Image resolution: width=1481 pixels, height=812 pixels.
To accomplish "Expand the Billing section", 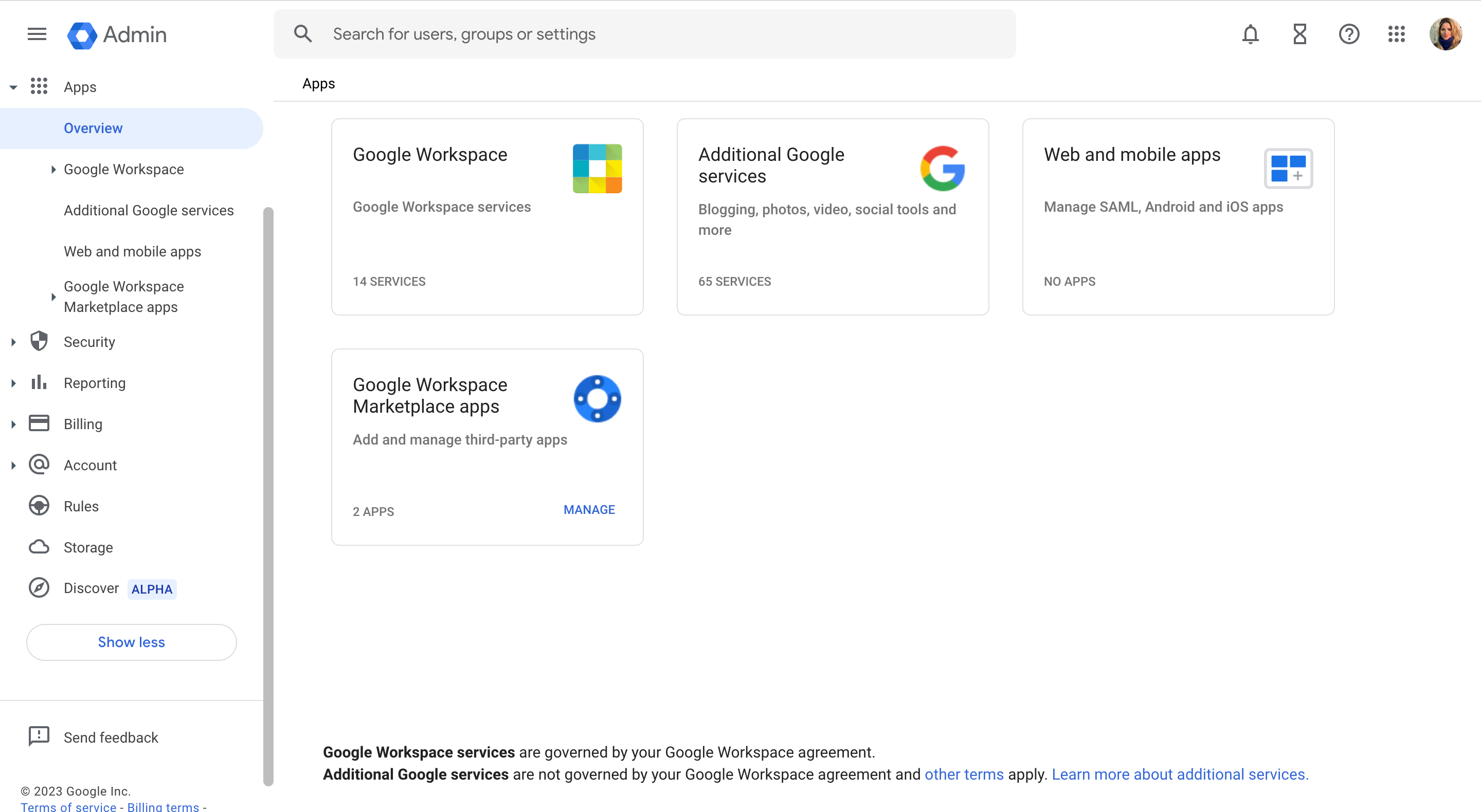I will [x=13, y=423].
